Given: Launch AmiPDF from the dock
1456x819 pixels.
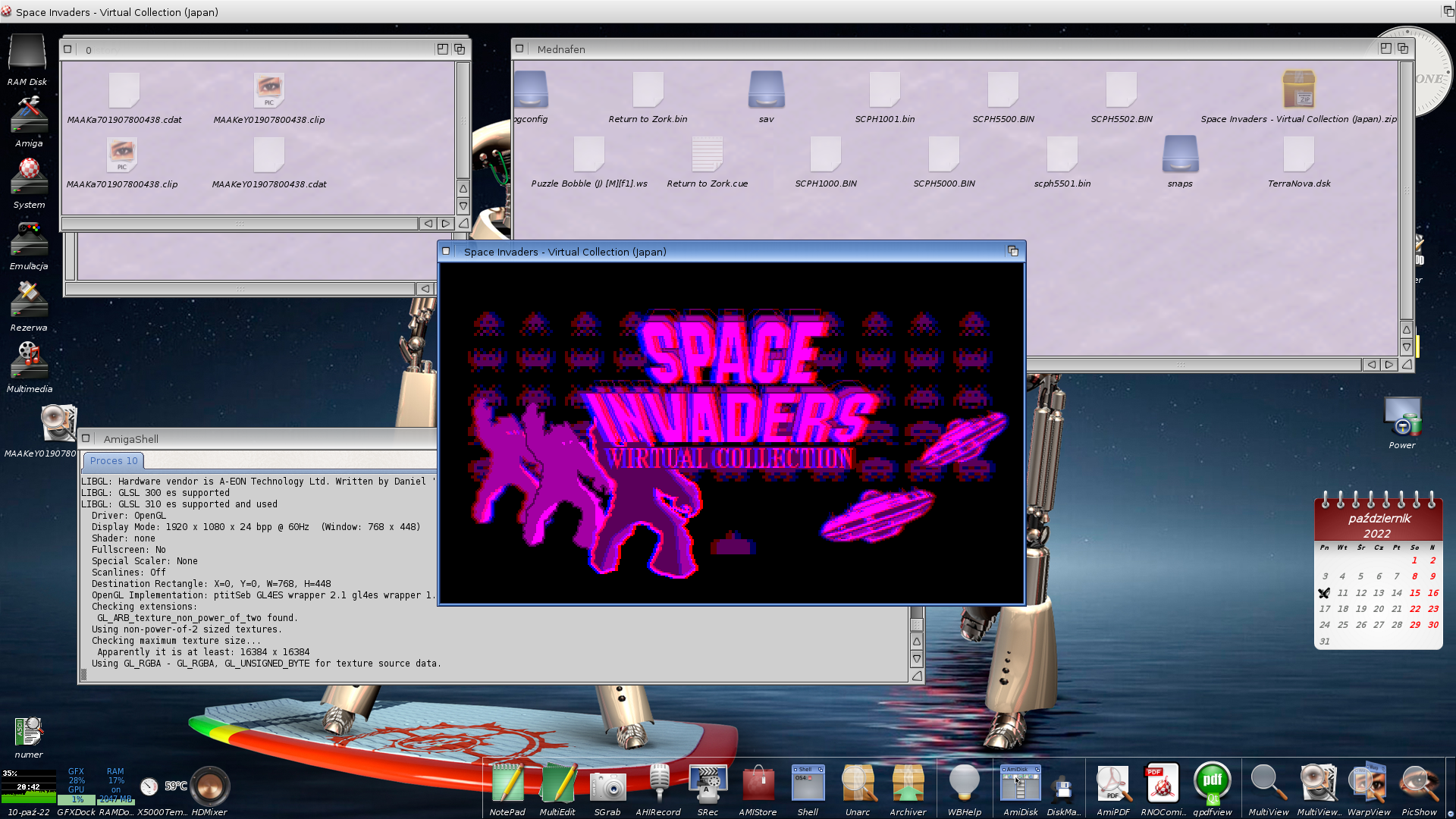Looking at the screenshot, I should click(x=1113, y=784).
